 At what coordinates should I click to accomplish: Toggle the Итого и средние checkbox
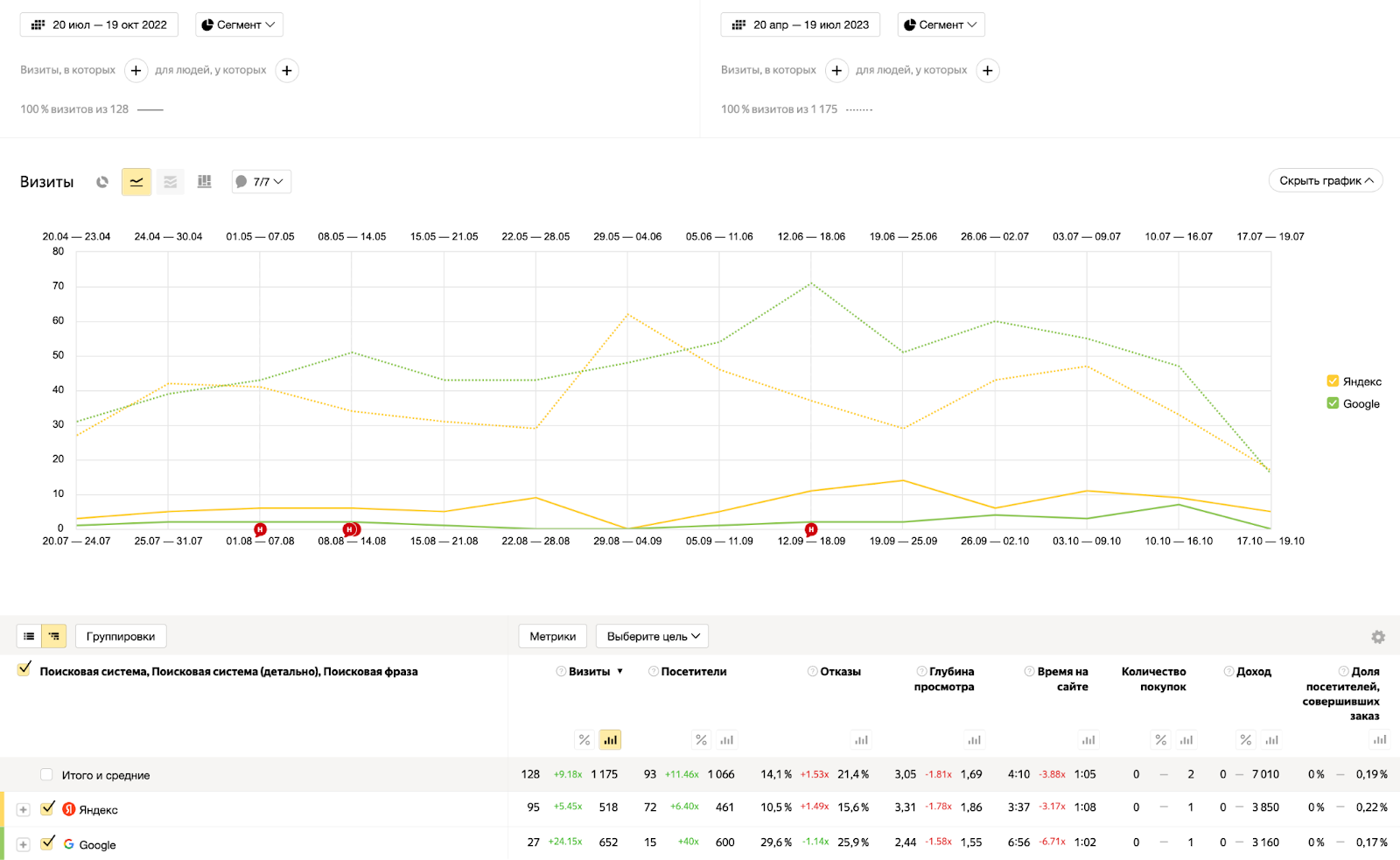coord(46,774)
